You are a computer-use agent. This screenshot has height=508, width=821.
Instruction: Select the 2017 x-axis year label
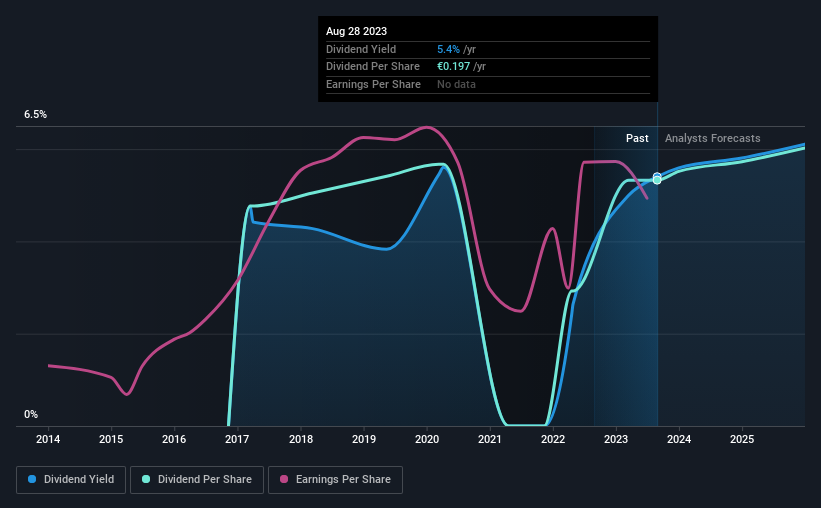[237, 439]
